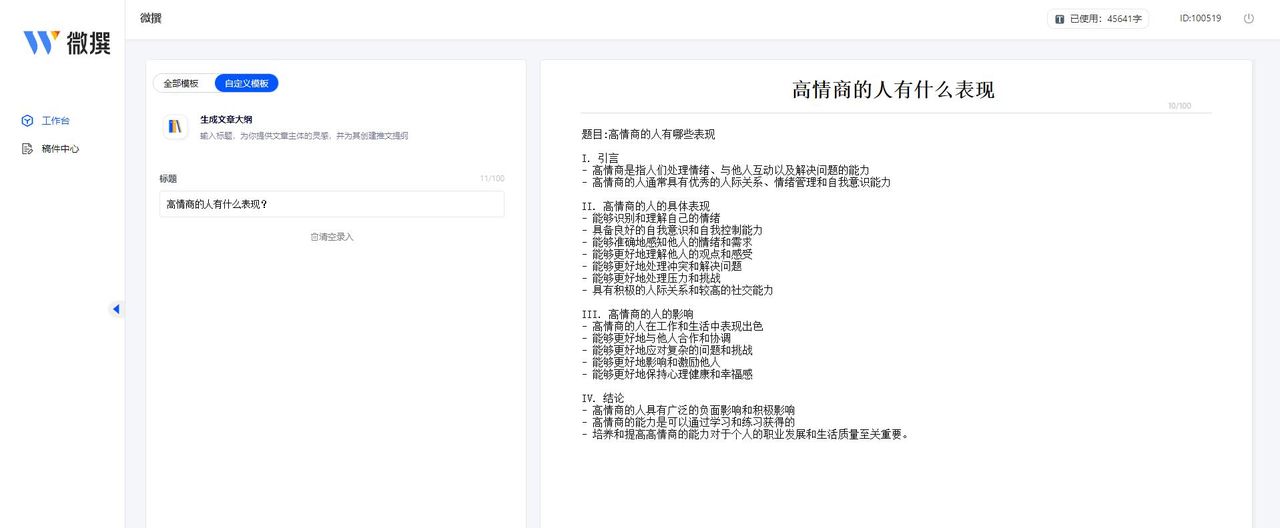Screen dimensions: 1280x528
Task: Click the 稿件中心 document icon
Action: pos(28,149)
